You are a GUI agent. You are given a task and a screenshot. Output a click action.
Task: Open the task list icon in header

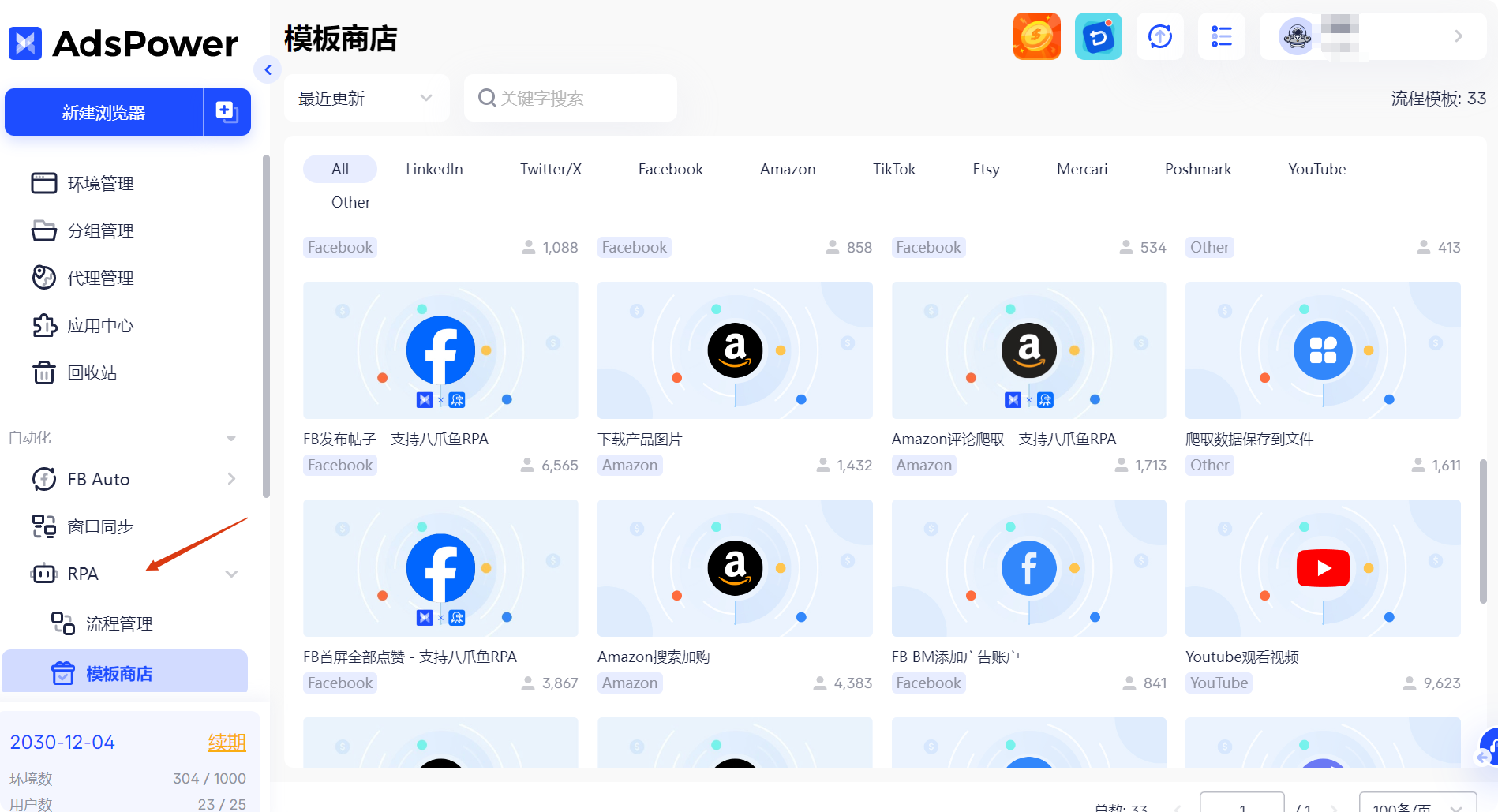tap(1222, 36)
